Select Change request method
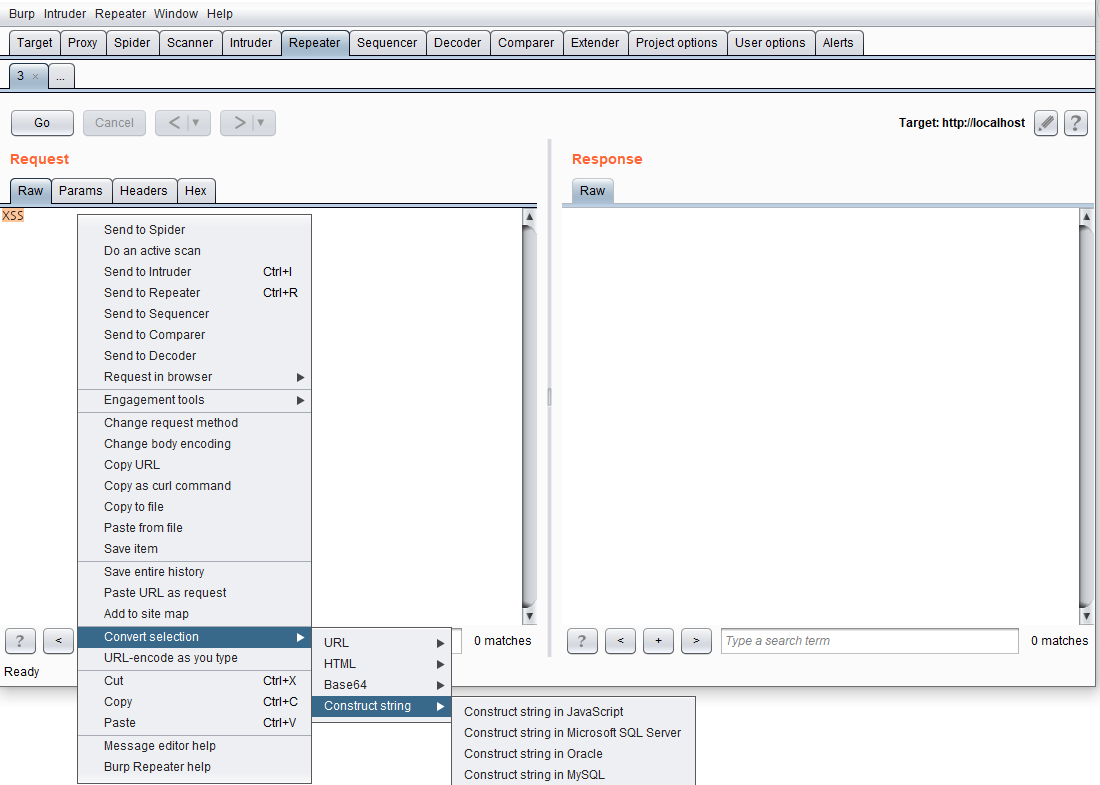 tap(194, 423)
